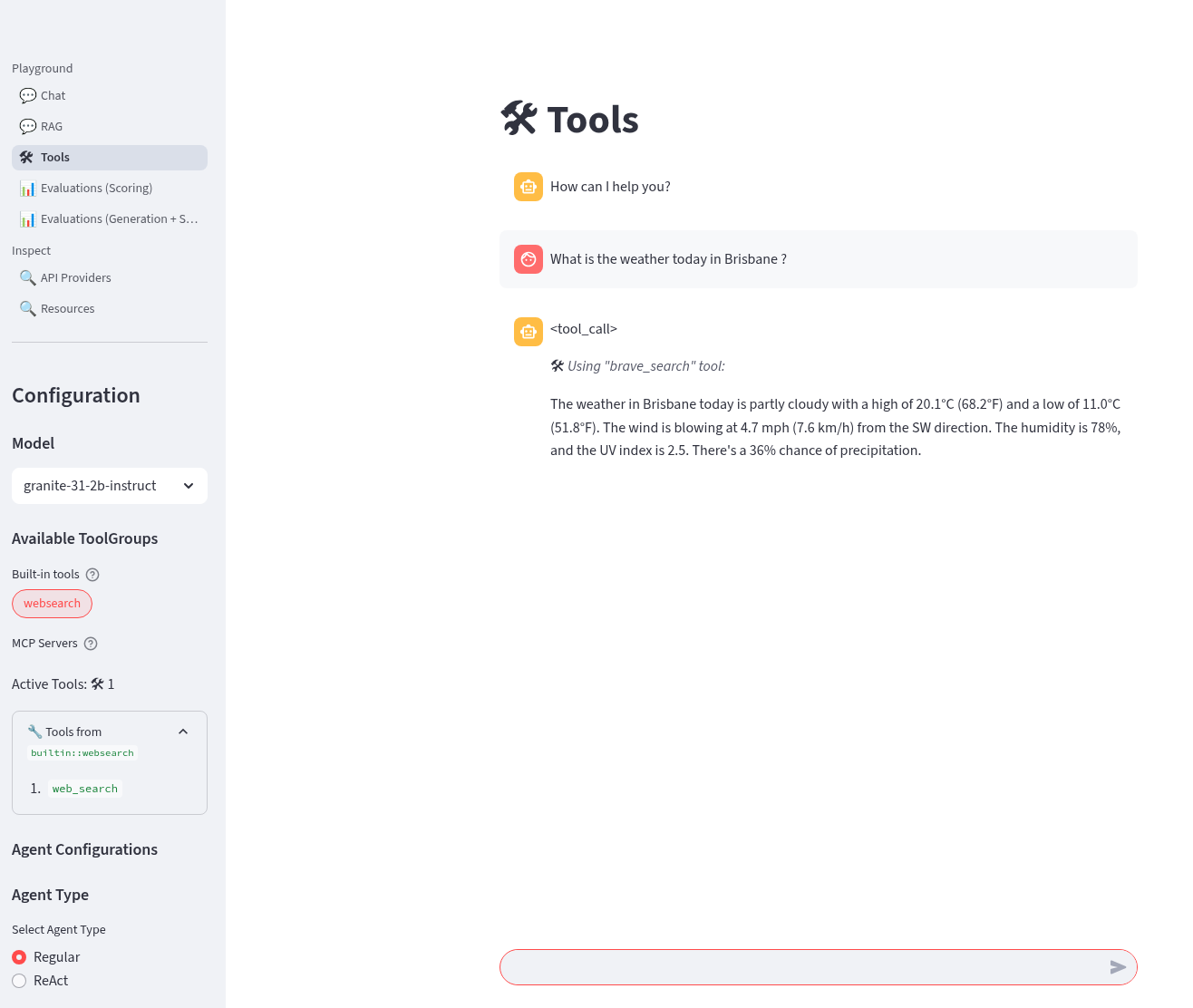
Task: Click the chat message input field
Action: [802, 967]
